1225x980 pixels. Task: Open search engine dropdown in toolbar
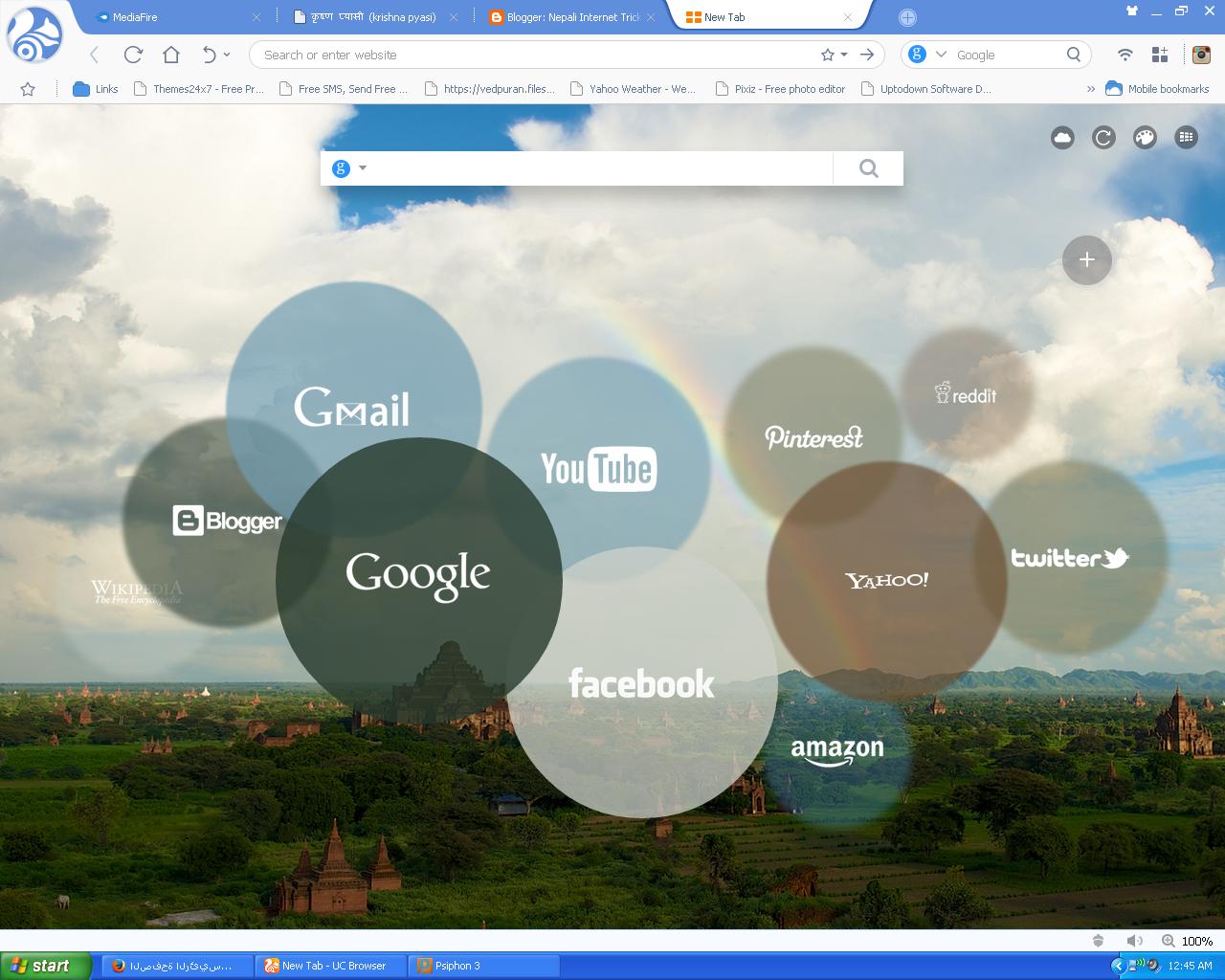pos(941,55)
